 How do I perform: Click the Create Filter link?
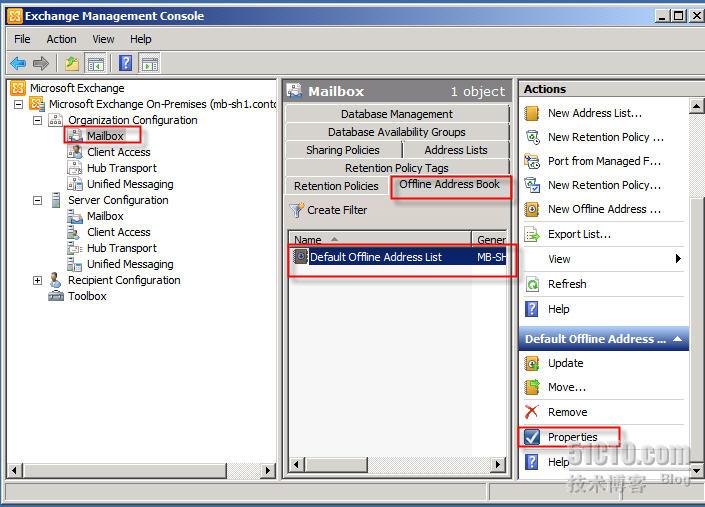pos(337,210)
